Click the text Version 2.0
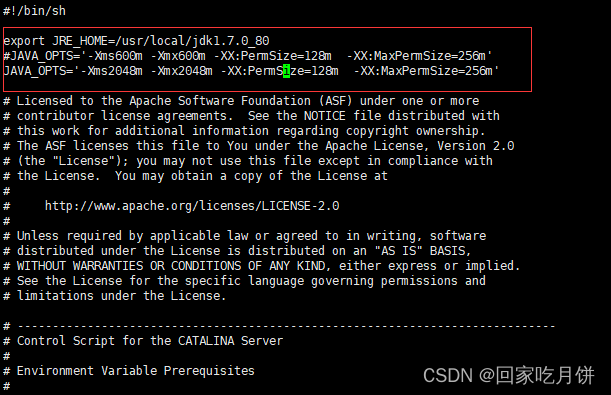 point(475,146)
